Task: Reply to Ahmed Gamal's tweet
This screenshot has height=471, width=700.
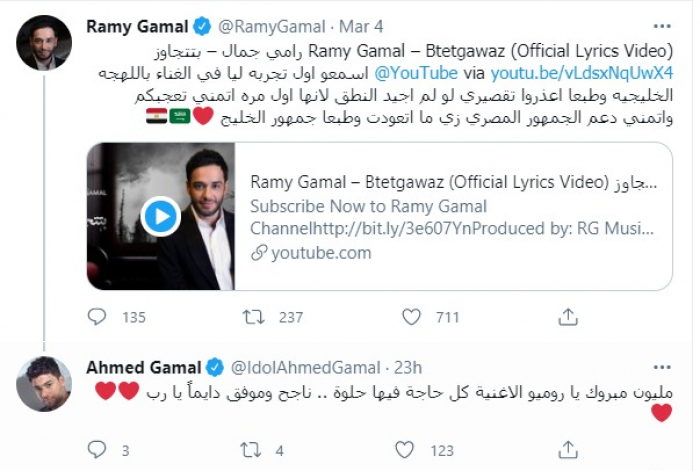Action: (x=97, y=449)
